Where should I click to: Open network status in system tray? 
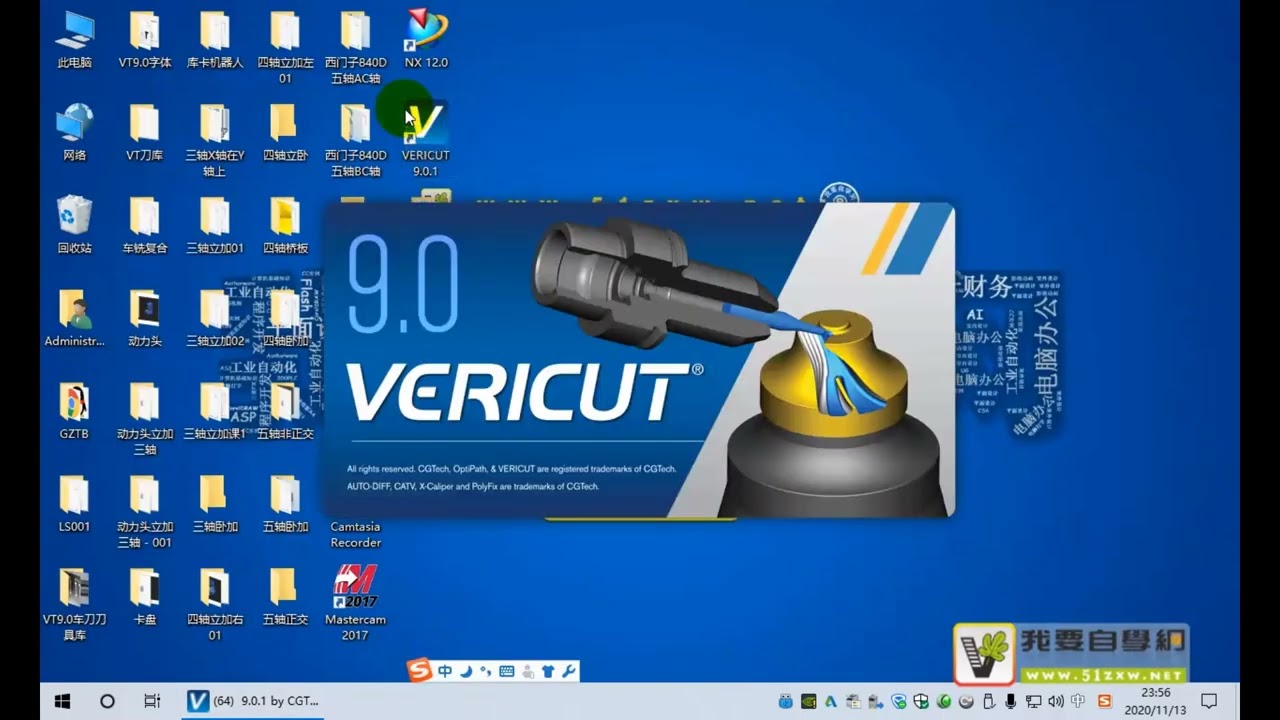click(x=1033, y=701)
